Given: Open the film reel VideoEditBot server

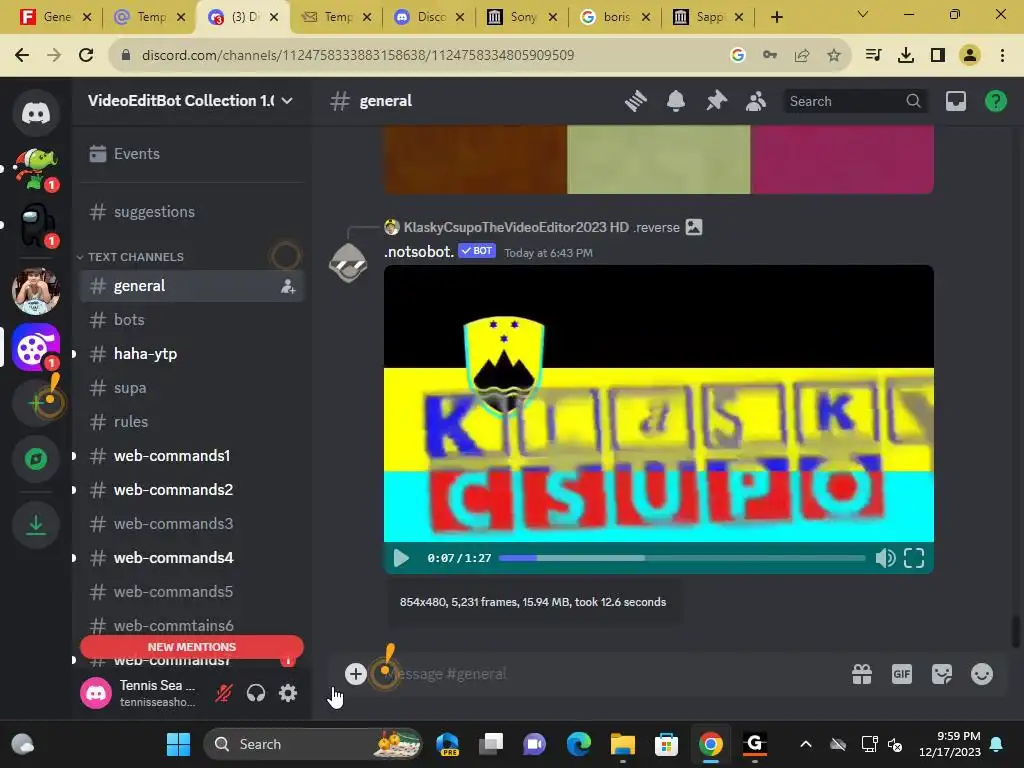Looking at the screenshot, I should click(36, 347).
